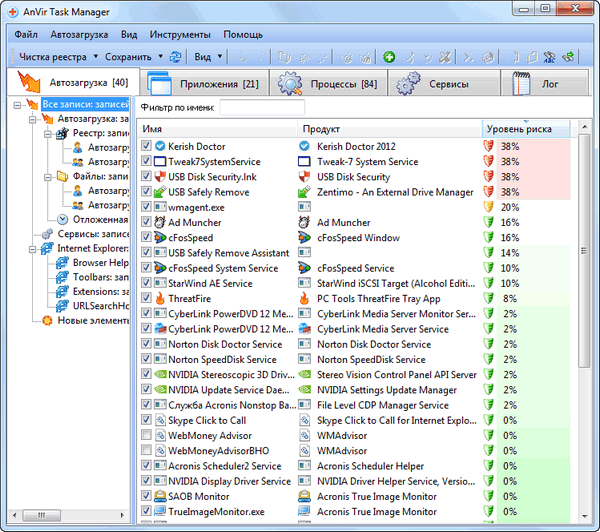600x532 pixels.
Task: Enable the WebMoney Advisor checkbox
Action: click(147, 435)
